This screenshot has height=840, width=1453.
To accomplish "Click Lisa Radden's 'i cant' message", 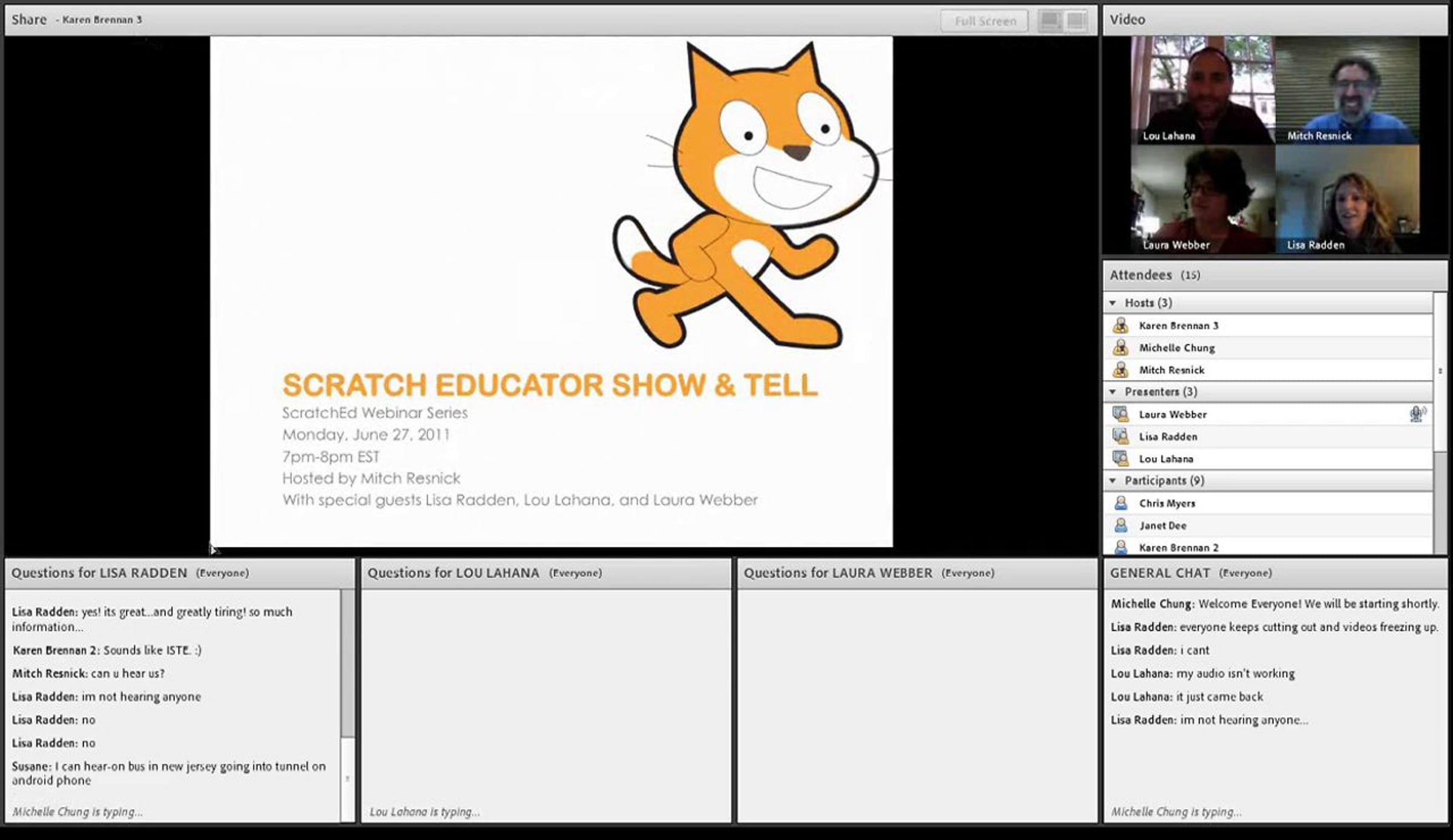I will 1159,650.
